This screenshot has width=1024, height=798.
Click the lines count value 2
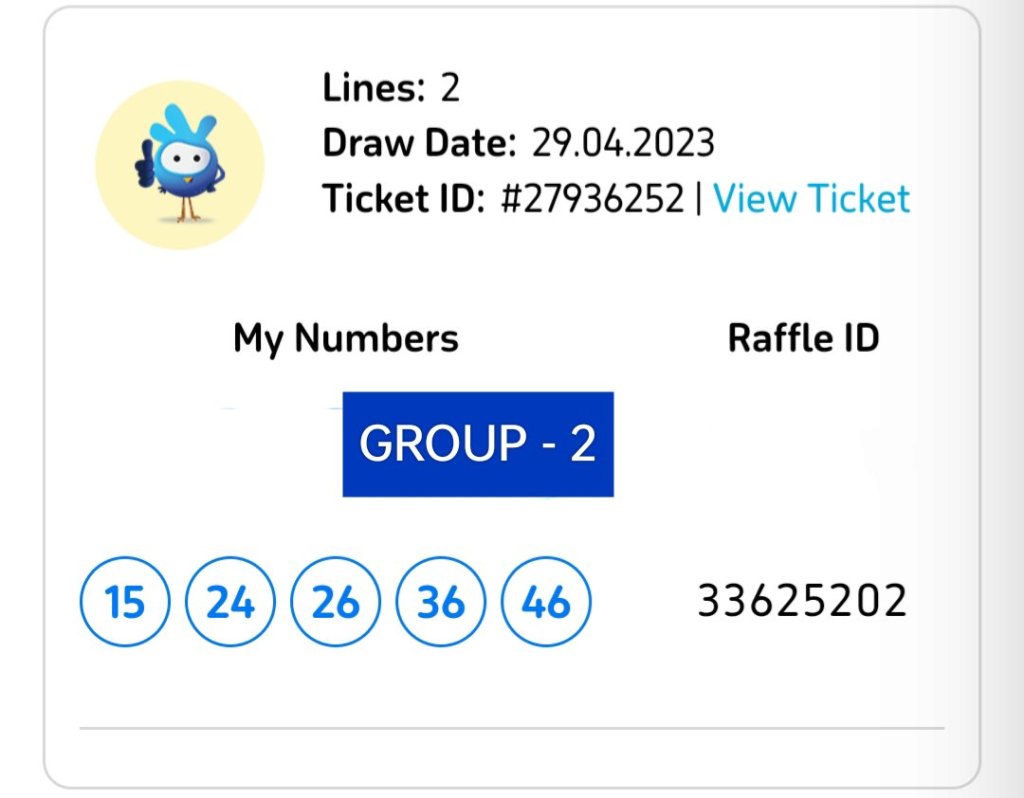pyautogui.click(x=450, y=88)
